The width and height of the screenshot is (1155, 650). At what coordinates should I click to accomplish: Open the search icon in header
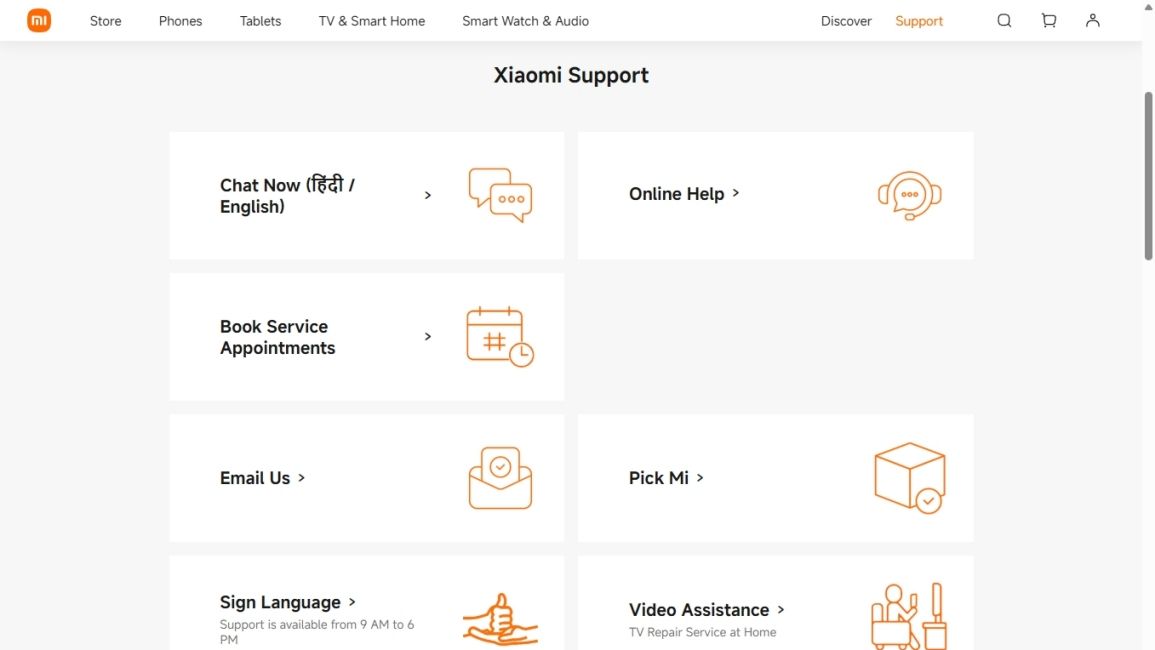[x=1004, y=21]
